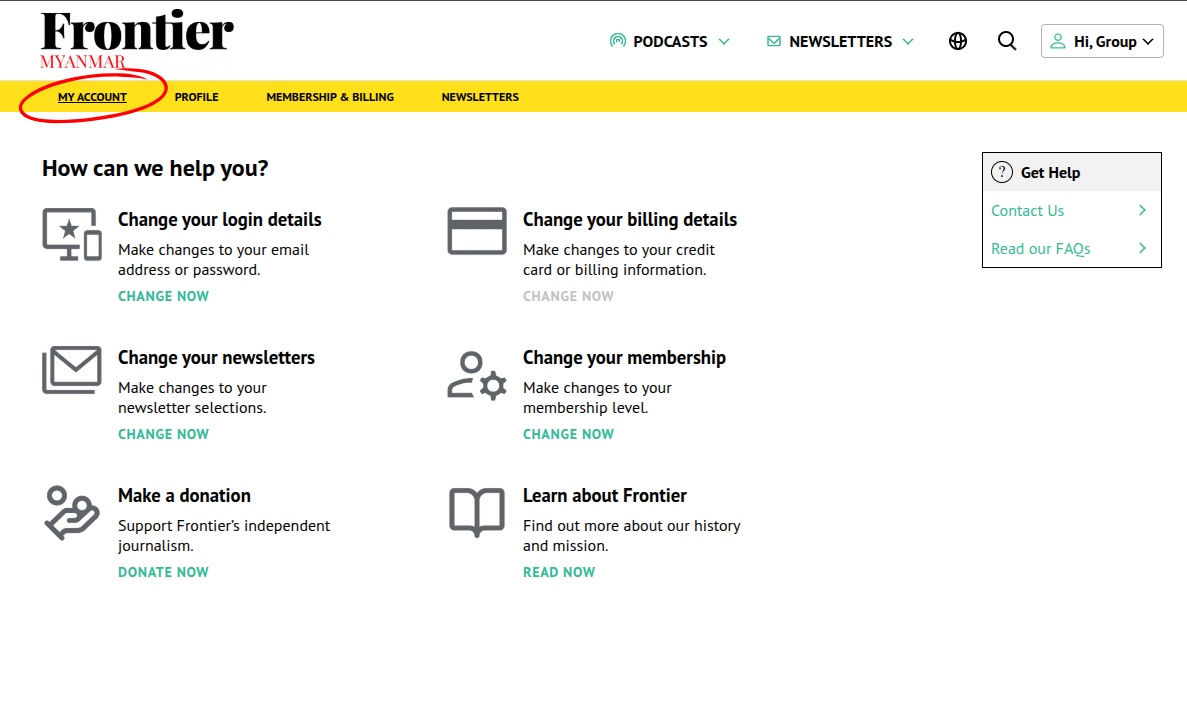Screen dimensions: 1187x719
Task: Expand the Podcasts dropdown menu
Action: [670, 42]
